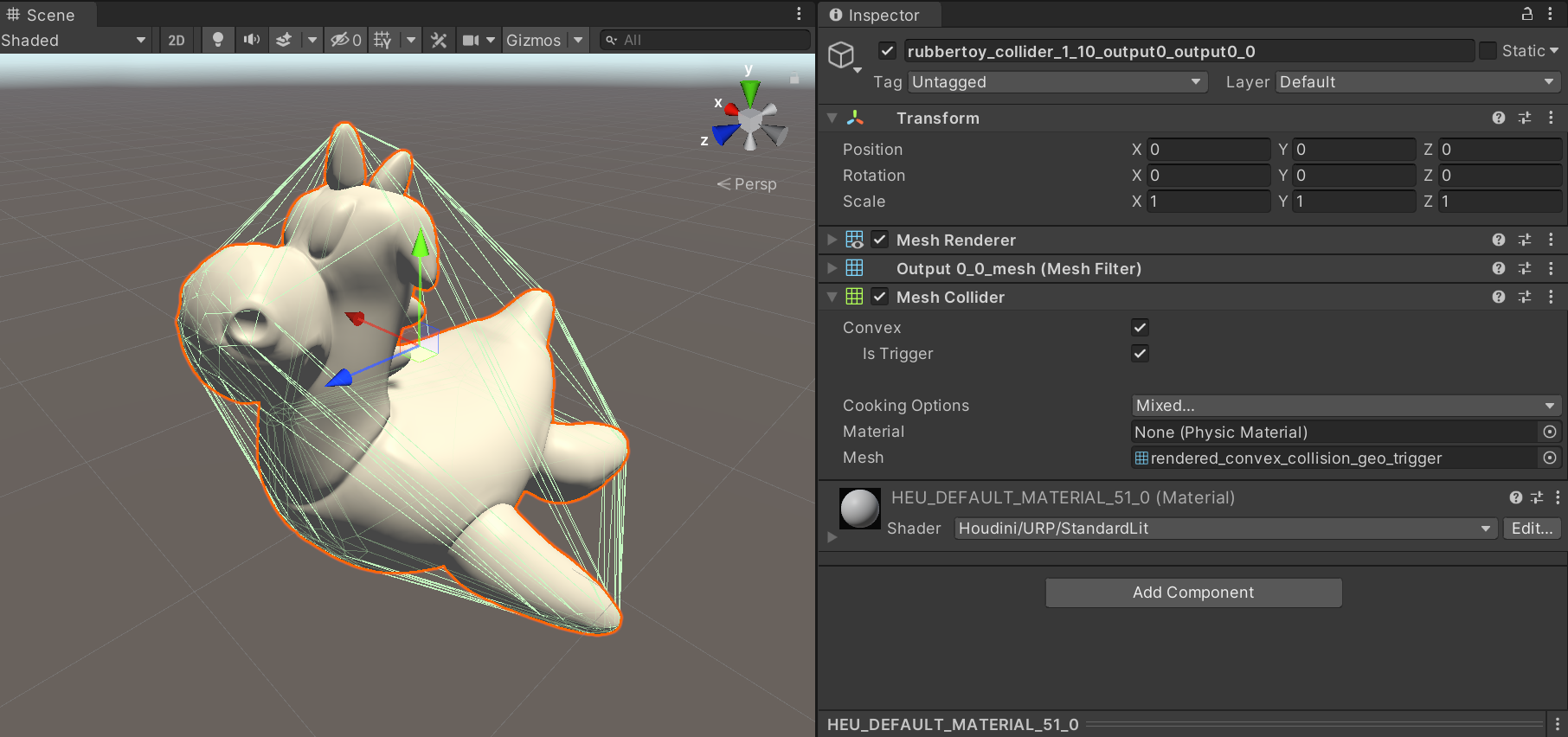Open the Tag Untagged dropdown
This screenshot has height=737, width=1568.
point(1057,81)
